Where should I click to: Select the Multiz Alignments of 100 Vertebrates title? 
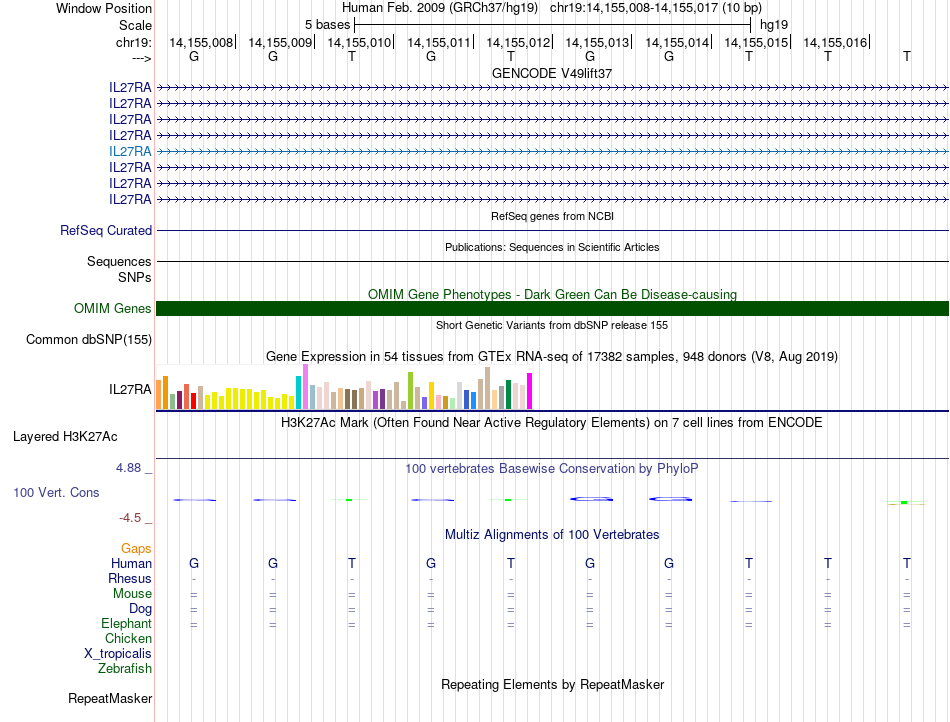(552, 534)
